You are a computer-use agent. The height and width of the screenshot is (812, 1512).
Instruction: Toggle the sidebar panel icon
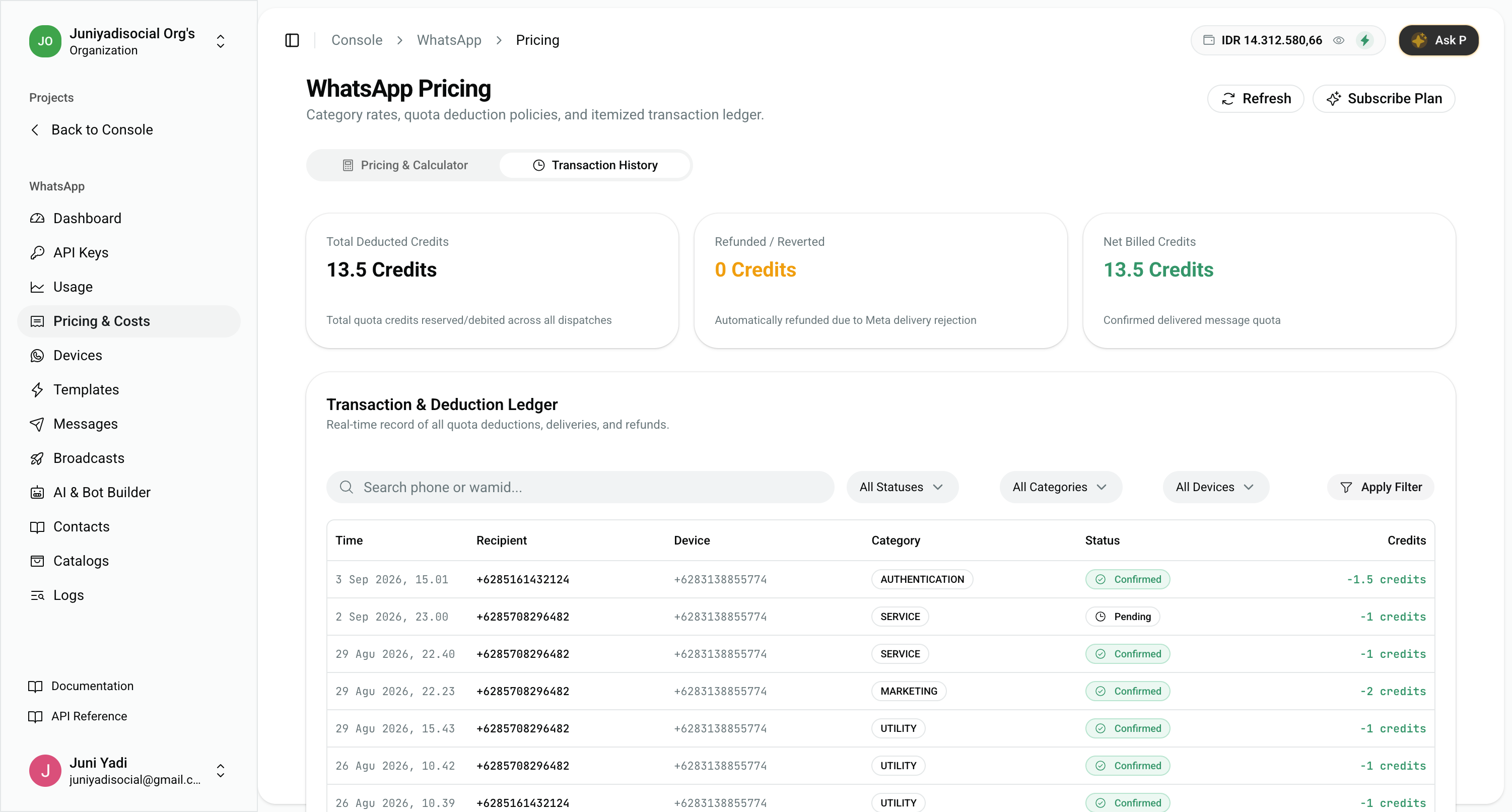click(292, 40)
